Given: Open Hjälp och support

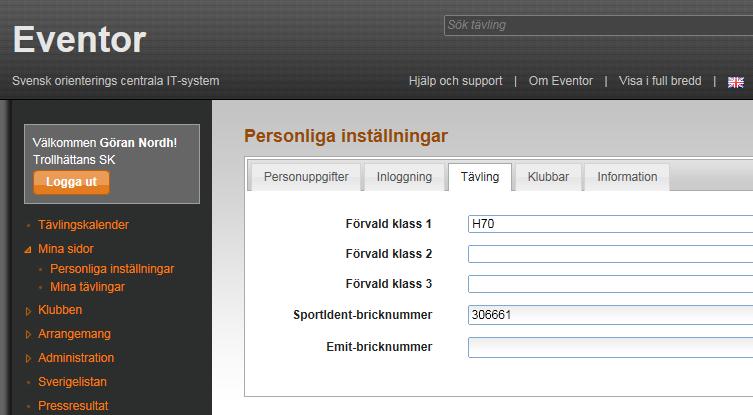Looking at the screenshot, I should pos(455,81).
